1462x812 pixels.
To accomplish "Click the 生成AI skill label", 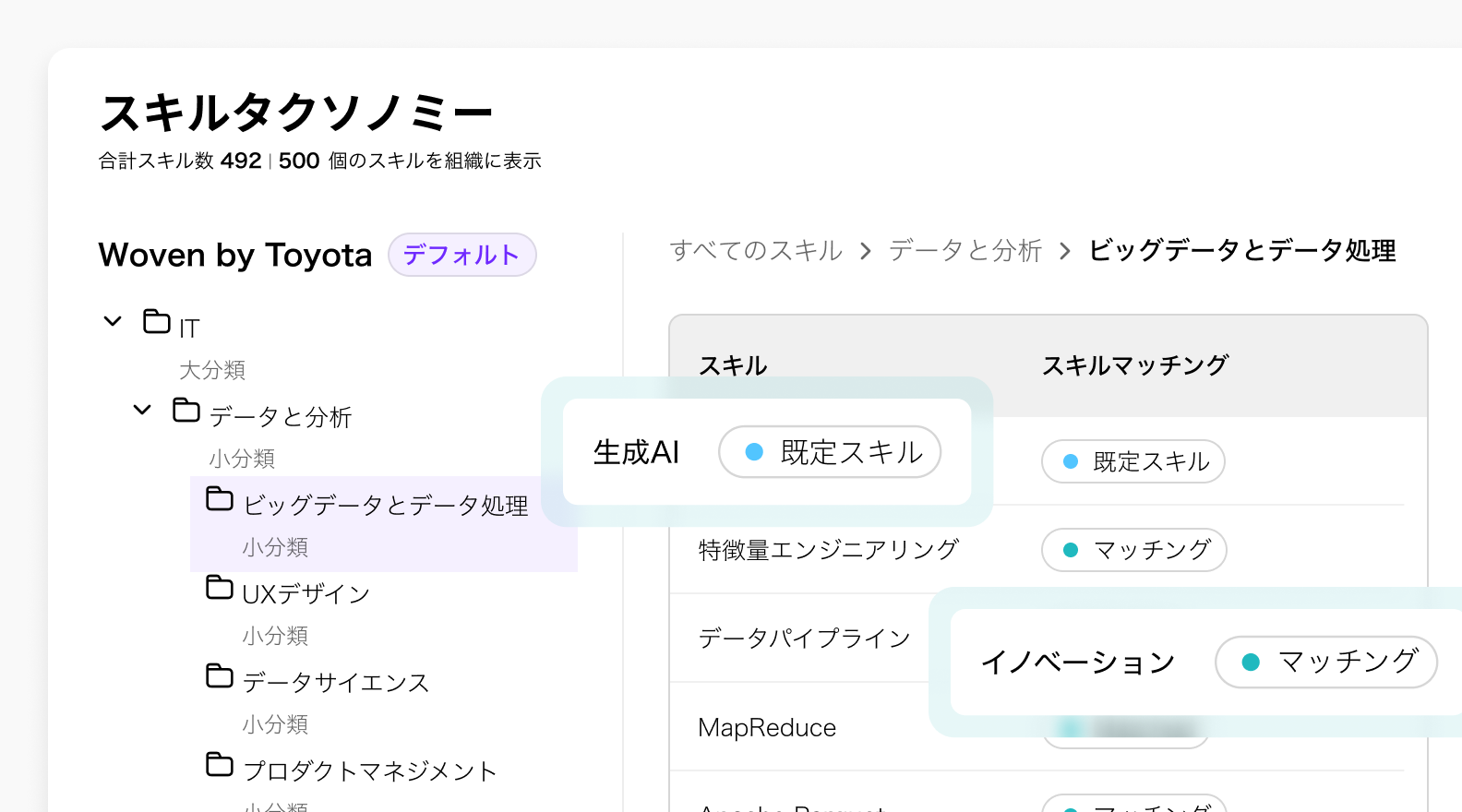I will [637, 452].
